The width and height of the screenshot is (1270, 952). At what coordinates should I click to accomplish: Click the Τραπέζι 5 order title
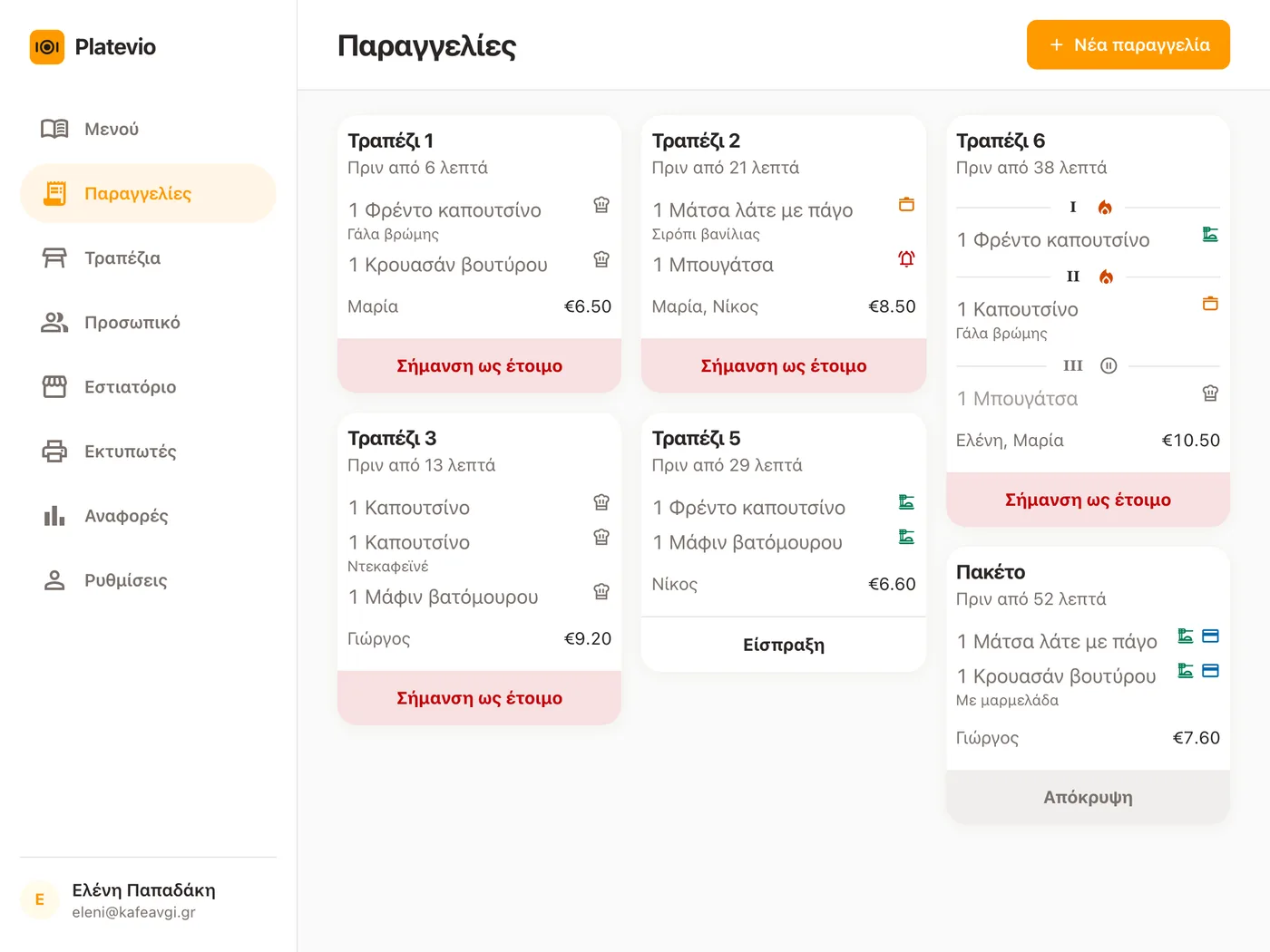click(x=696, y=438)
